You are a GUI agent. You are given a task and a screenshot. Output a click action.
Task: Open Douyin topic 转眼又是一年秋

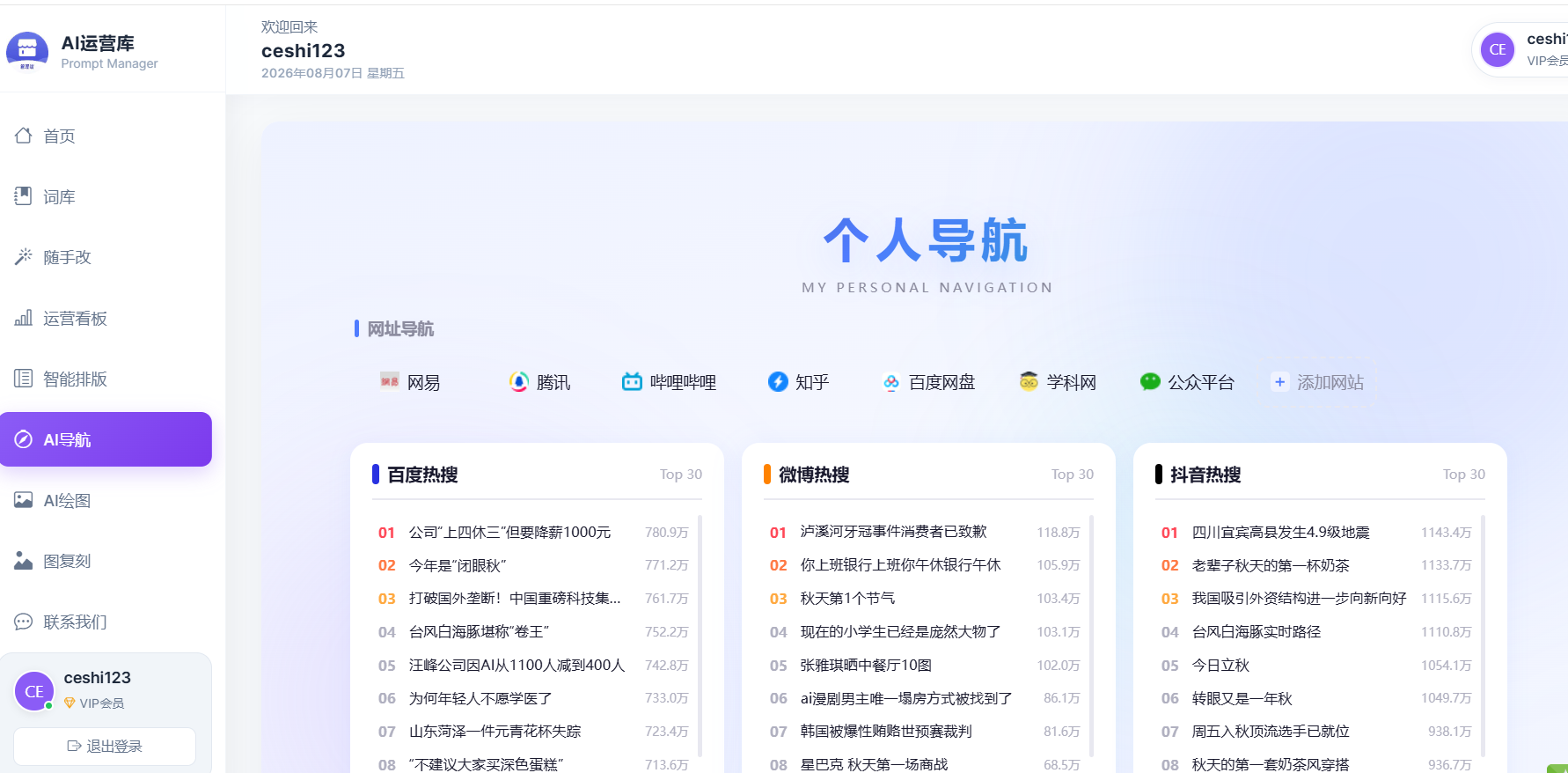click(1242, 698)
